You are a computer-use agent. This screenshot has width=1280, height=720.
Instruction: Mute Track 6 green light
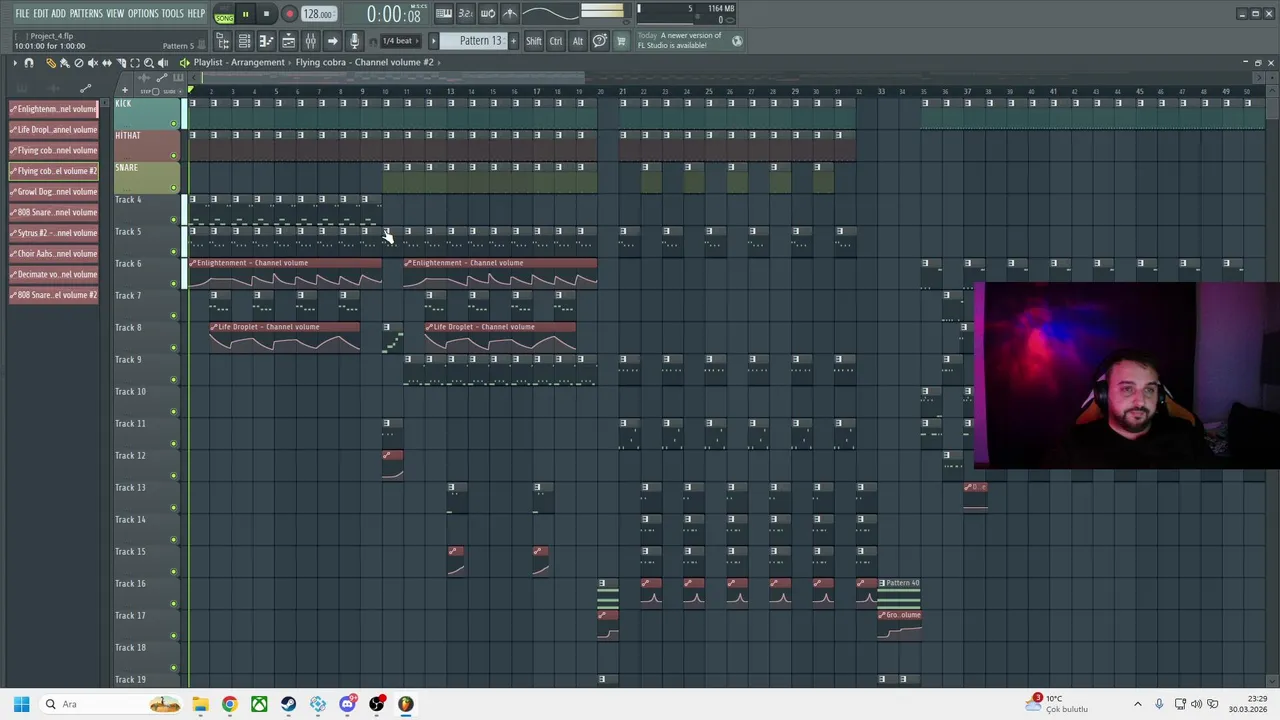click(x=174, y=284)
